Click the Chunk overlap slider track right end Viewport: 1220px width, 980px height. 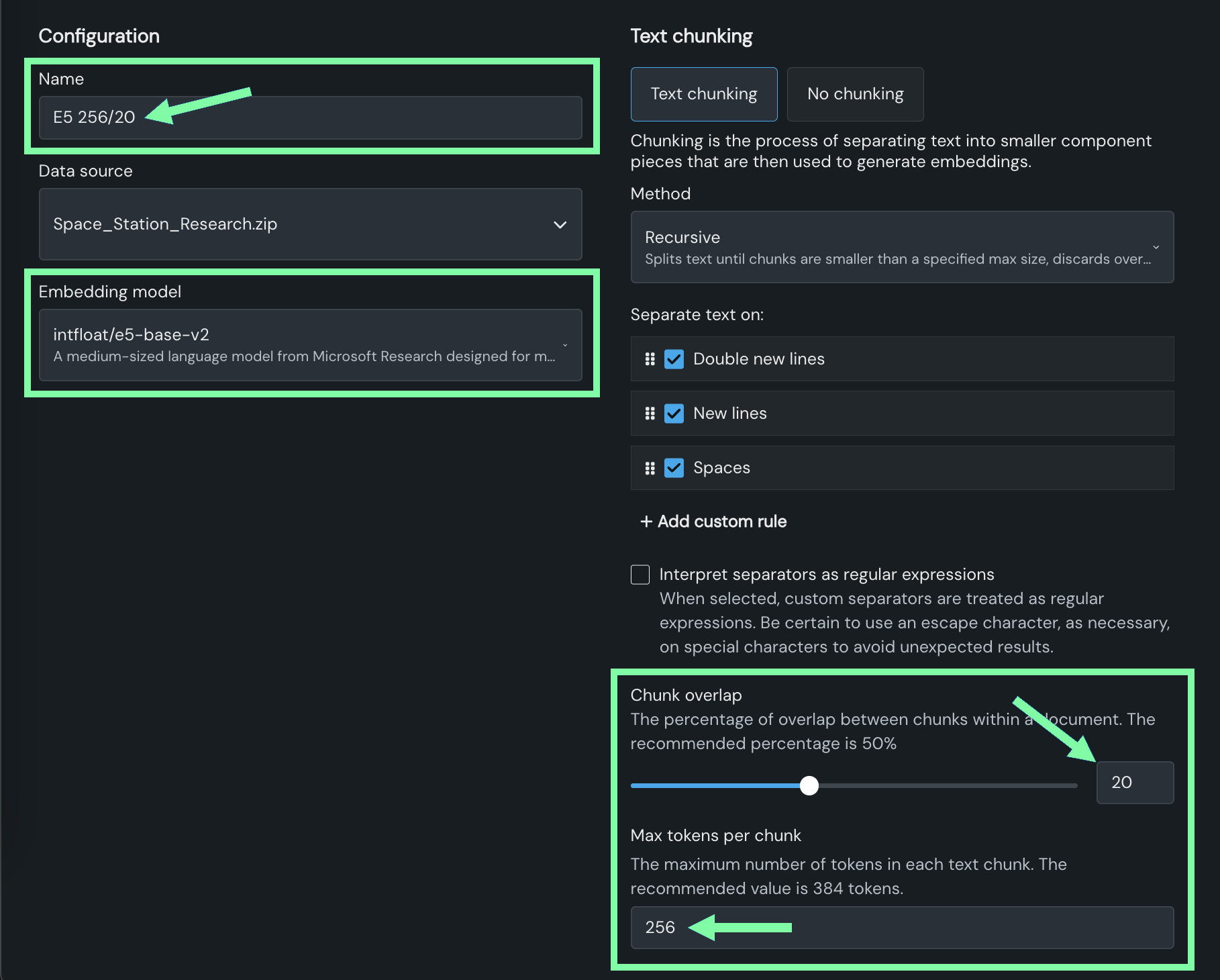pyautogui.click(x=1072, y=785)
